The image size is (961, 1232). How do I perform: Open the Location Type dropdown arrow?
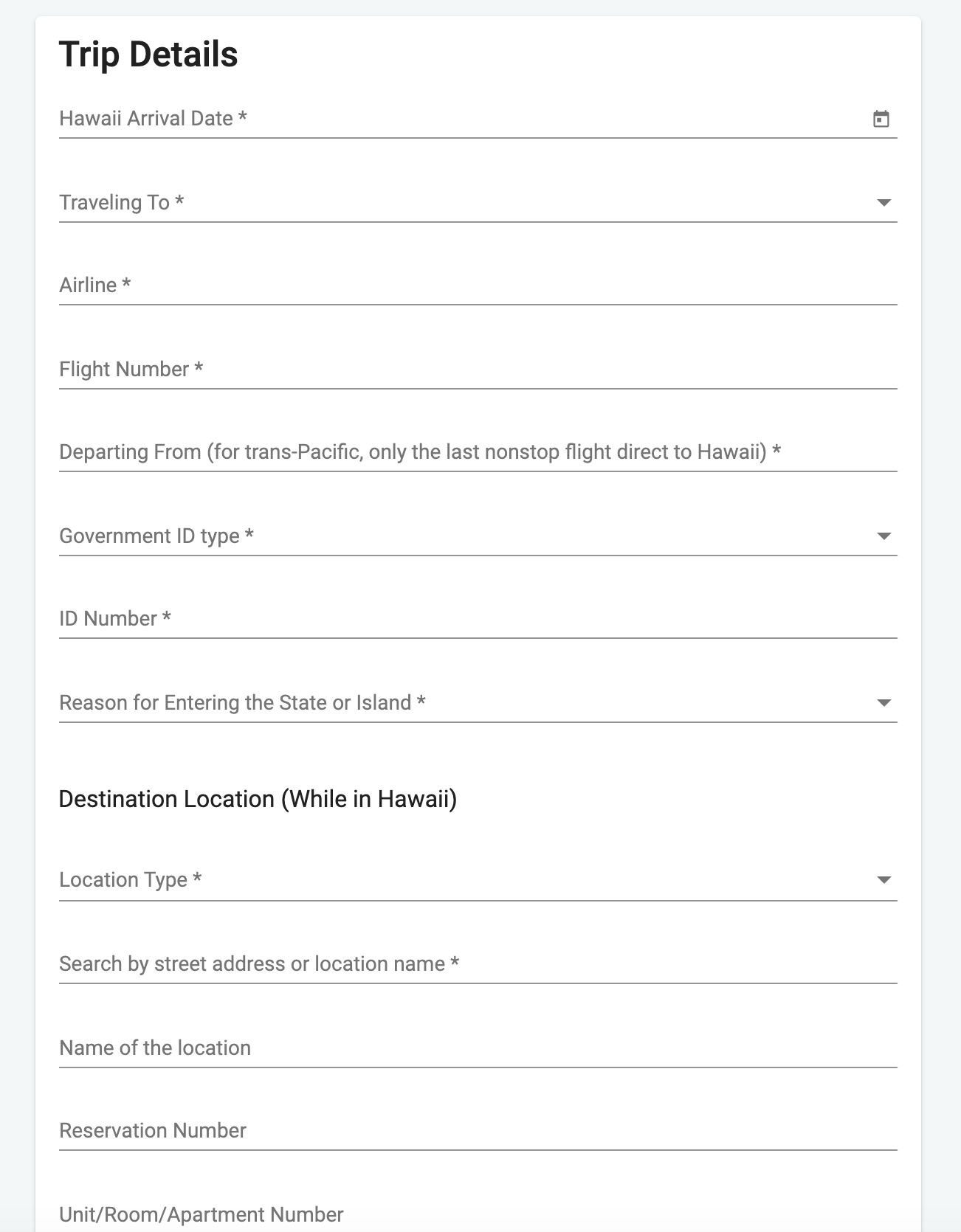tap(883, 880)
